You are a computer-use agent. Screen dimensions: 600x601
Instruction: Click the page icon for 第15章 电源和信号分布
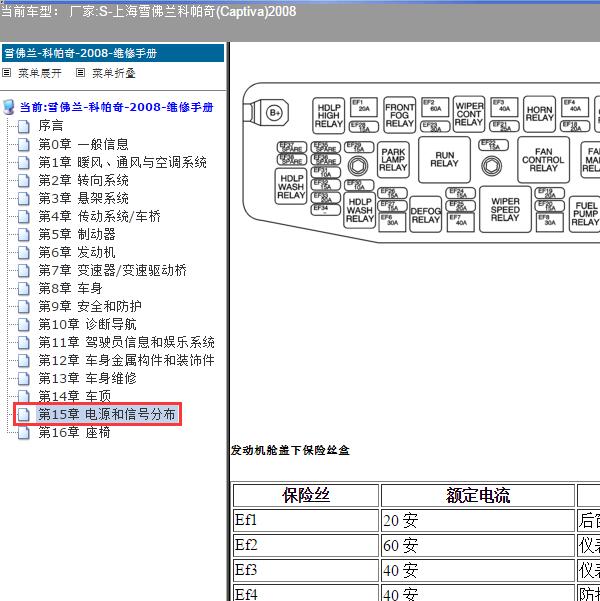(23, 414)
